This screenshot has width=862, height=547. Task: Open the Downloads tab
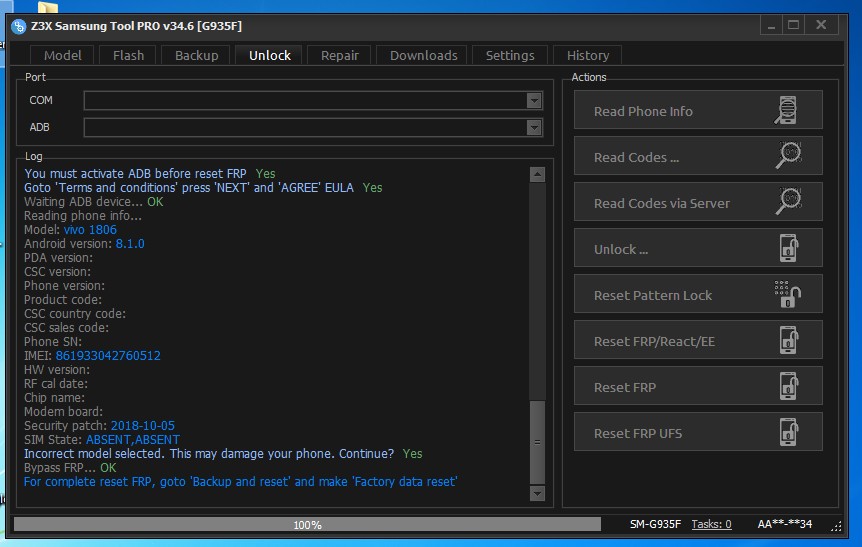pyautogui.click(x=423, y=56)
